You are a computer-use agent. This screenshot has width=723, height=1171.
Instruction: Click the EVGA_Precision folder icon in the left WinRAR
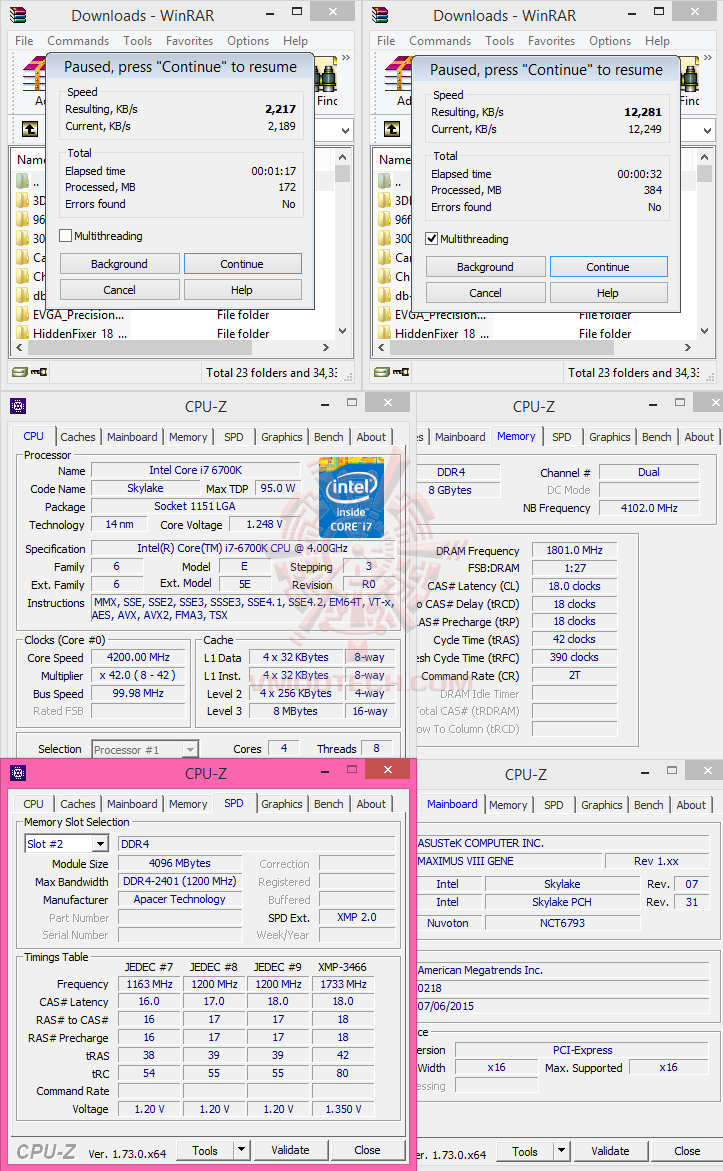click(x=22, y=314)
